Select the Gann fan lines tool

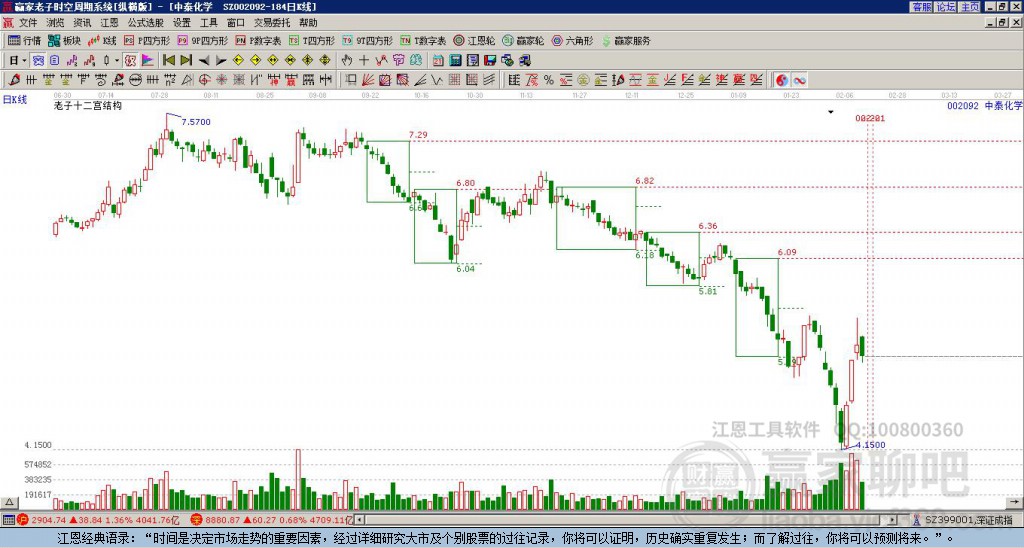click(368, 80)
